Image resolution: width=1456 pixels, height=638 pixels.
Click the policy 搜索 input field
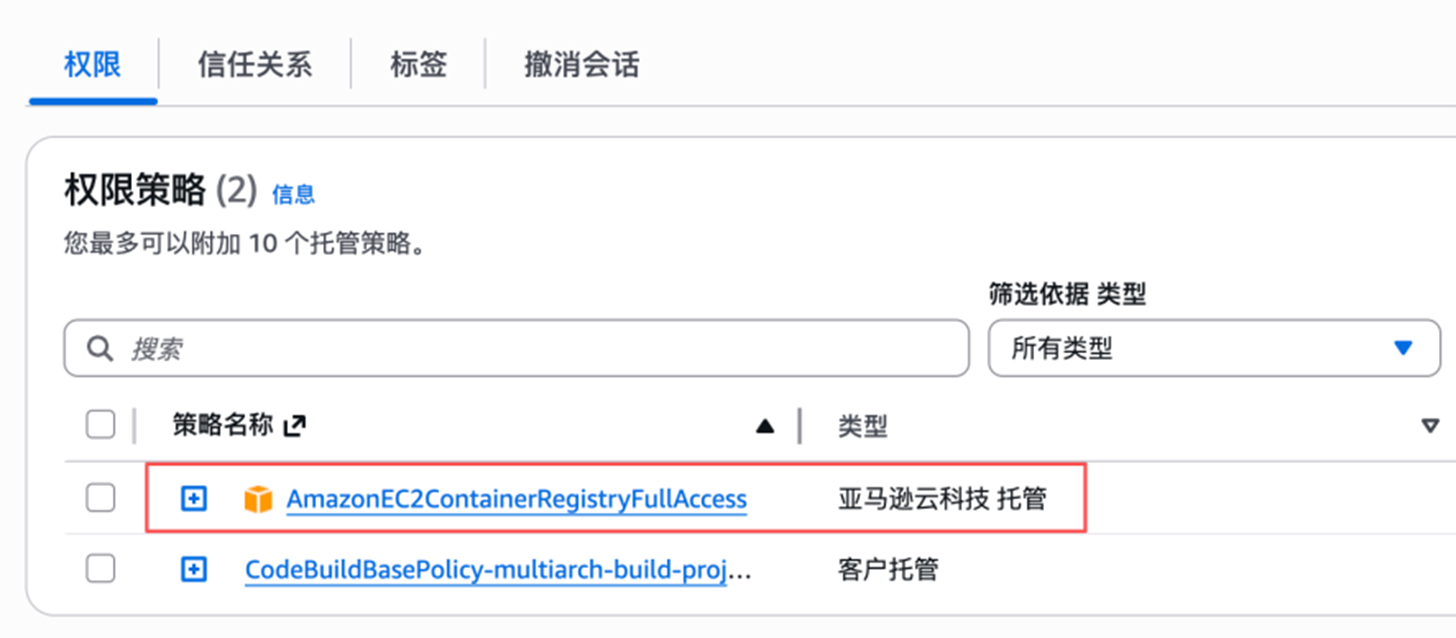(540, 348)
